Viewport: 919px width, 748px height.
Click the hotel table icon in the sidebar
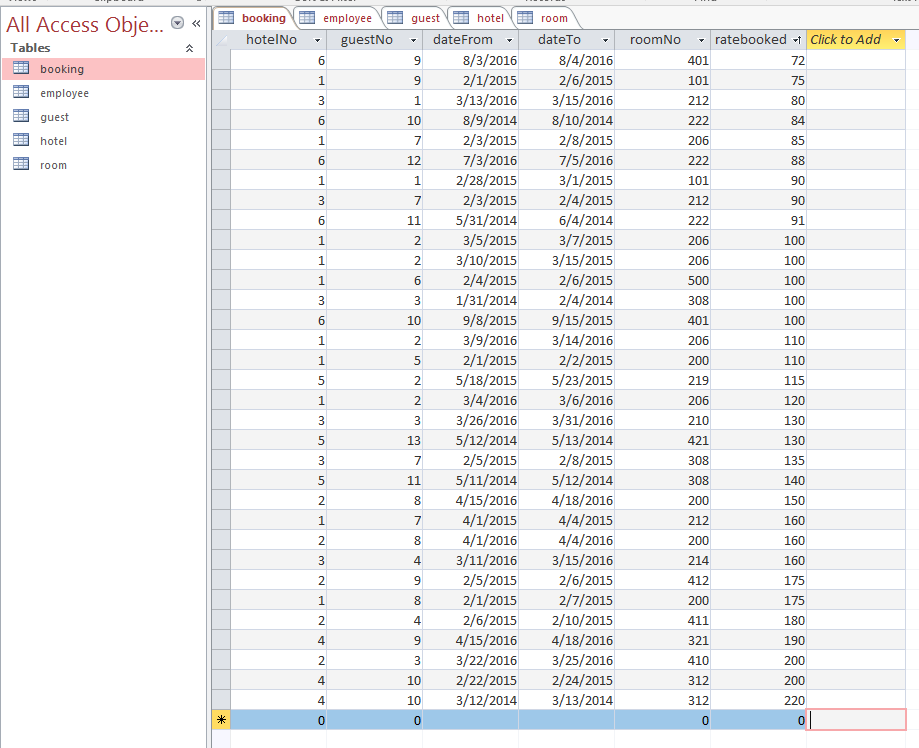click(20, 140)
